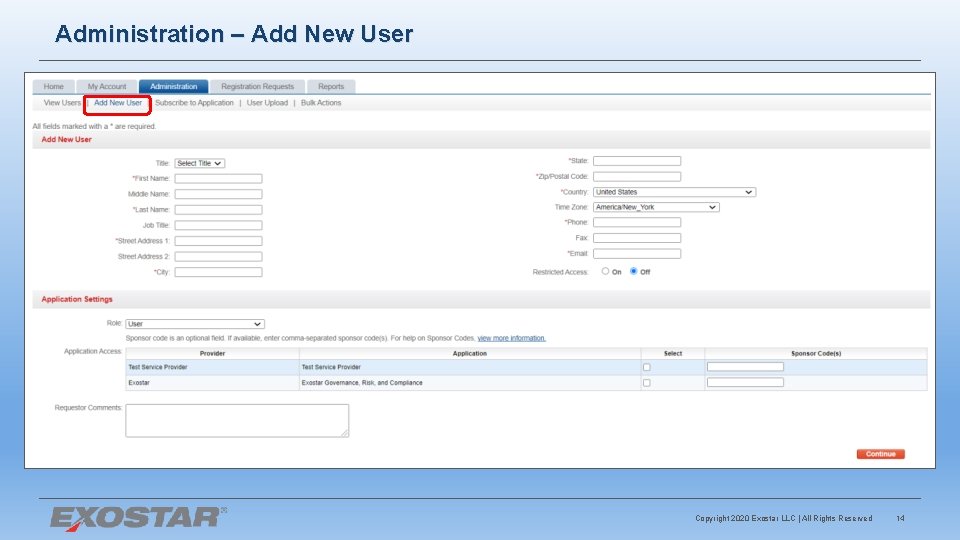960x540 pixels.
Task: Focus the Street Address 1 field
Action: coord(219,241)
